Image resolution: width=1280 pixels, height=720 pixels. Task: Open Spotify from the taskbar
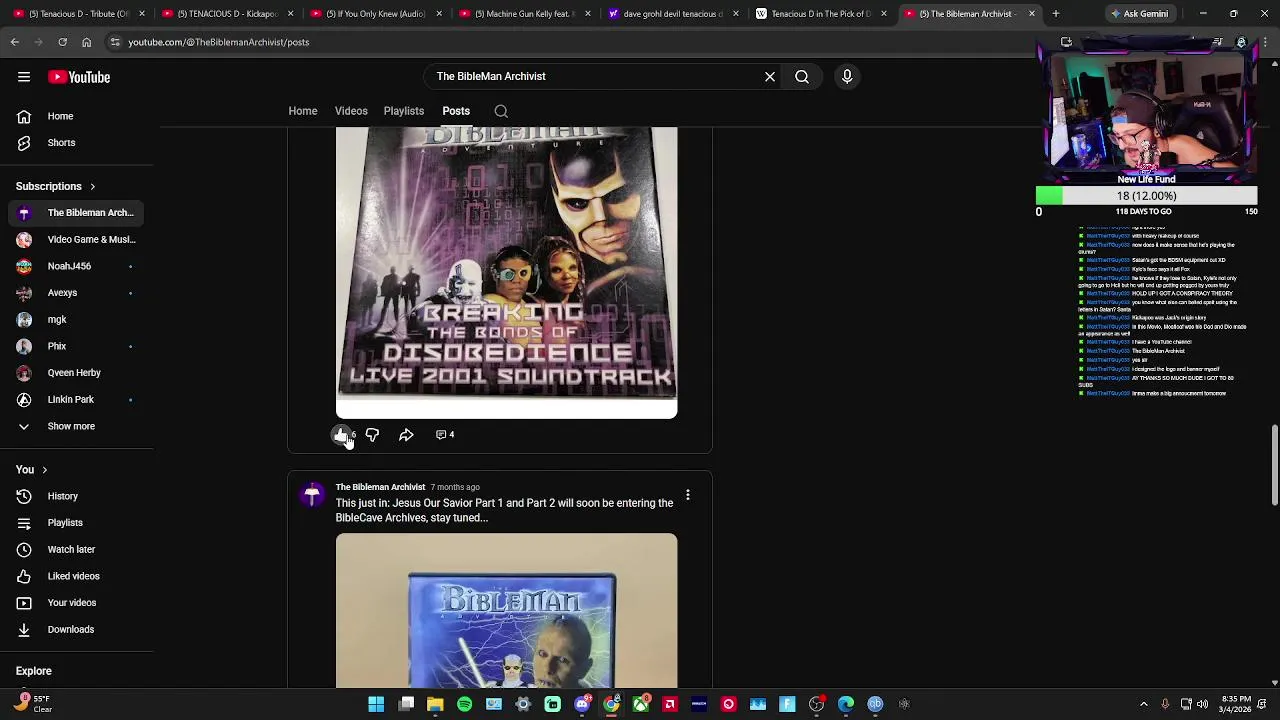click(464, 704)
